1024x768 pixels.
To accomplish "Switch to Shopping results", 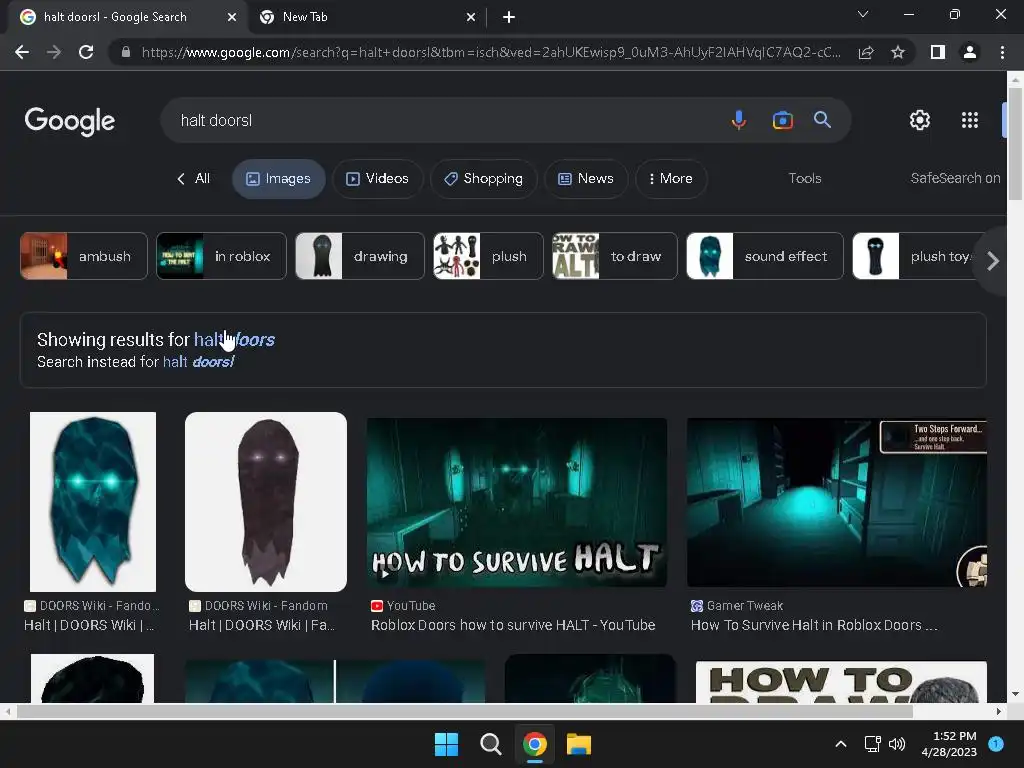I will coord(483,179).
